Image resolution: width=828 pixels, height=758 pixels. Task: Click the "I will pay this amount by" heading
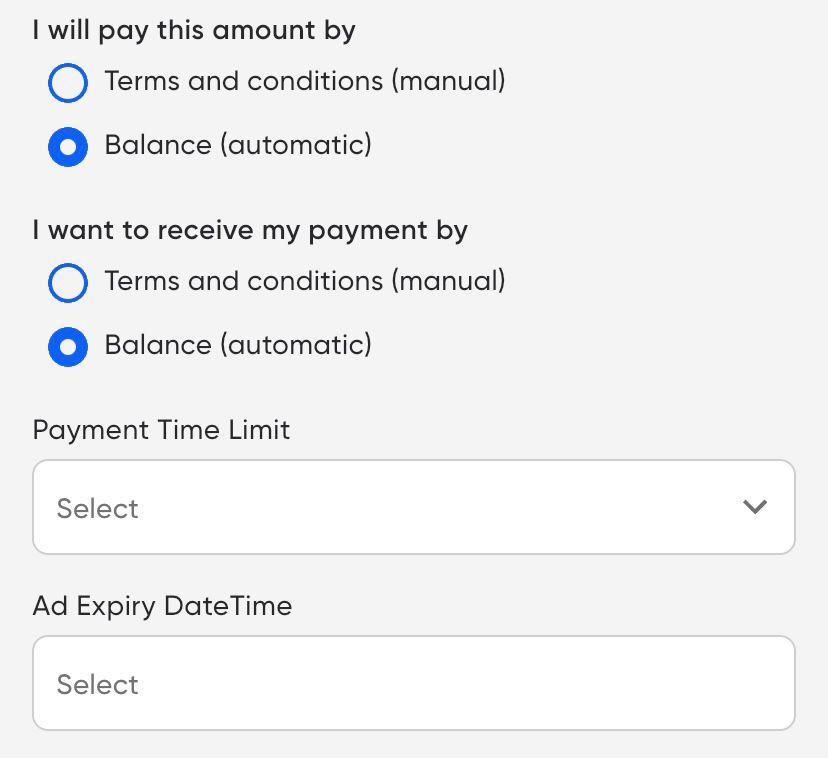194,30
